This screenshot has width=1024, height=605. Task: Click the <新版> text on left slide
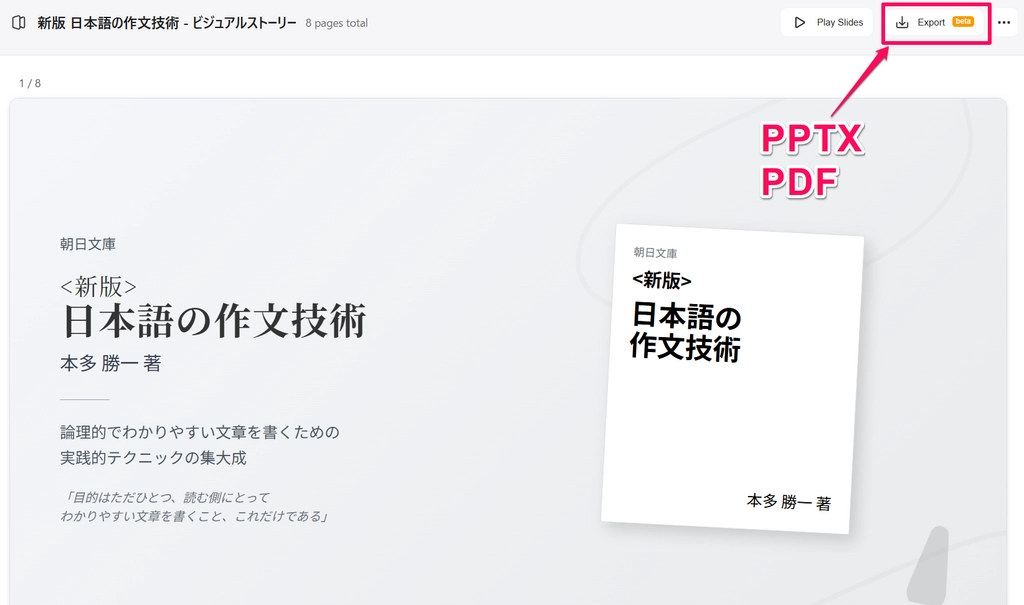tap(98, 286)
